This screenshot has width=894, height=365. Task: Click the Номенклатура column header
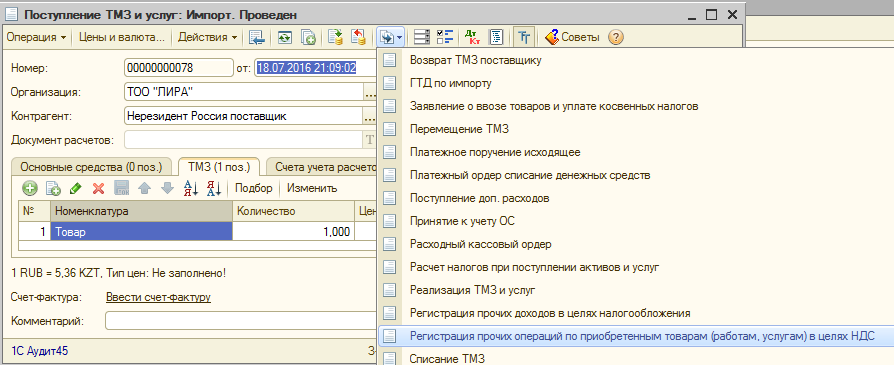(141, 212)
